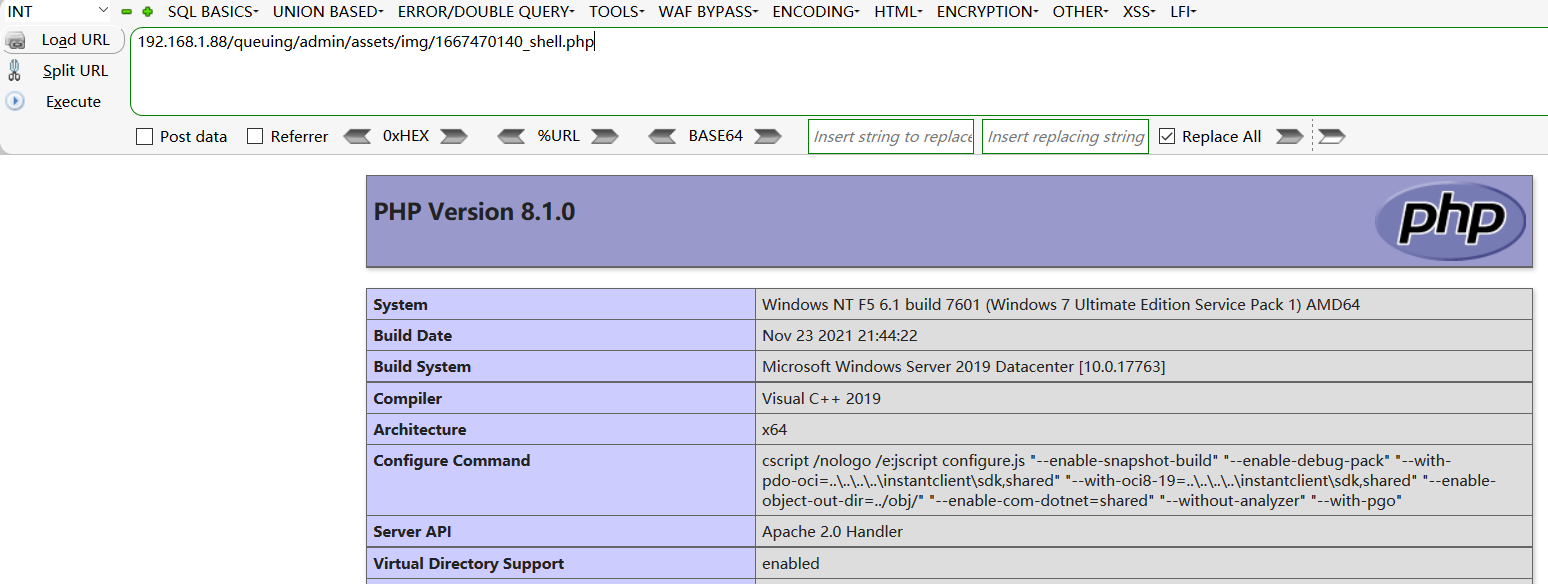Click inside the URL text area

tap(838, 72)
